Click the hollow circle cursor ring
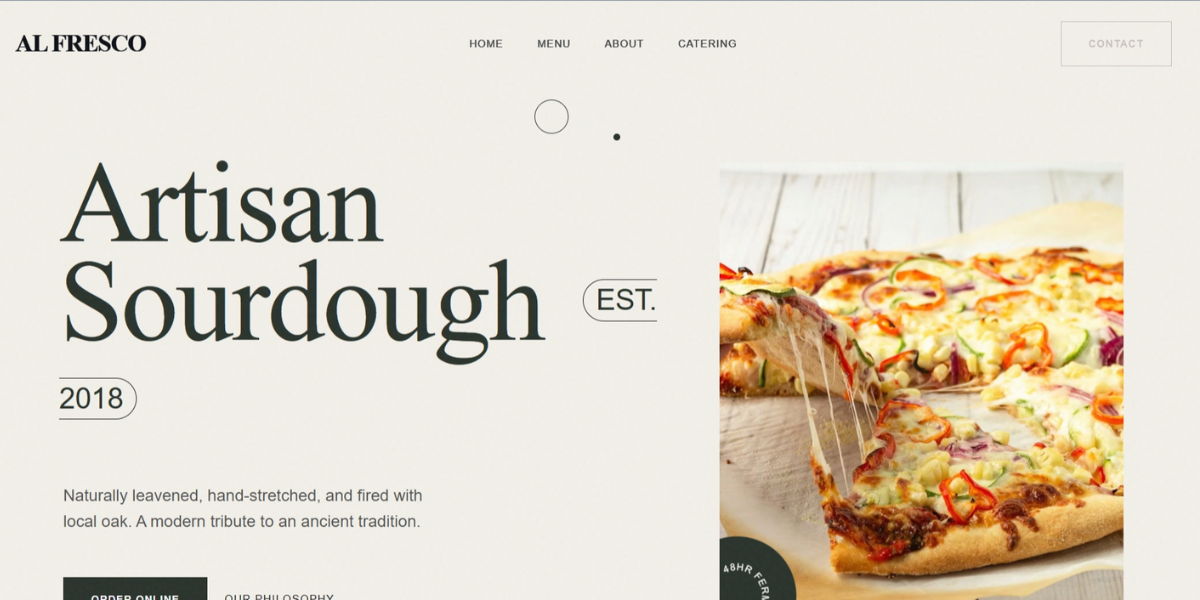1200x600 pixels. tap(551, 117)
